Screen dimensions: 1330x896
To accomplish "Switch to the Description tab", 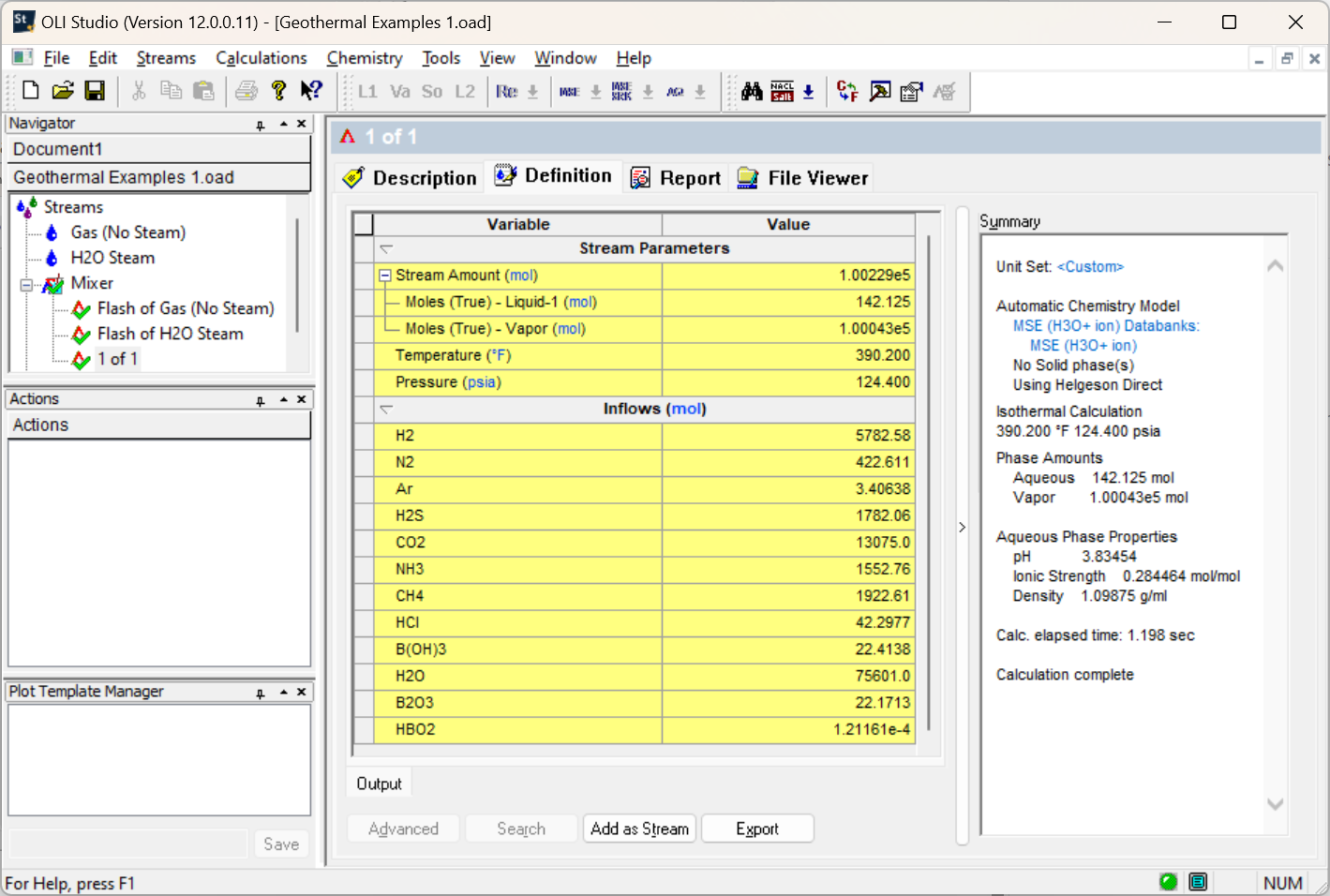I will click(x=410, y=178).
